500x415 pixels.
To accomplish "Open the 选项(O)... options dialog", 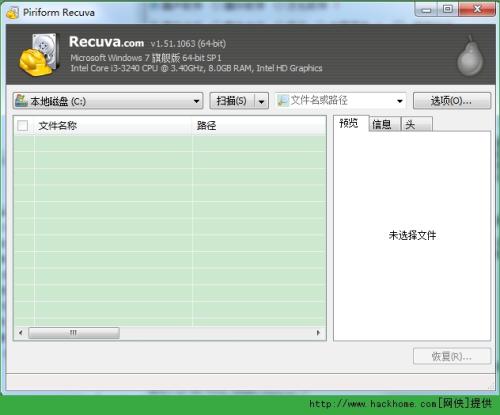I will pos(452,101).
